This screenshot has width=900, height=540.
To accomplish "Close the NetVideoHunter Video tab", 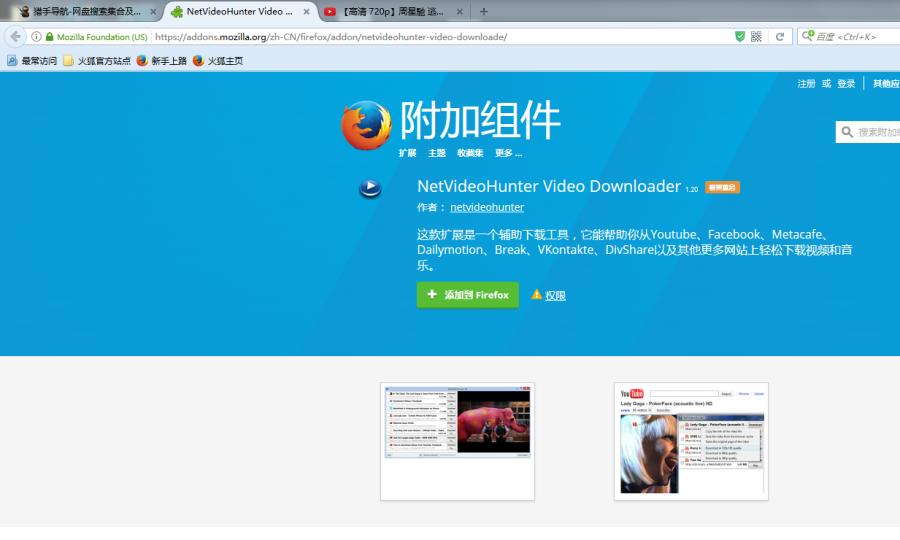I will pos(307,11).
